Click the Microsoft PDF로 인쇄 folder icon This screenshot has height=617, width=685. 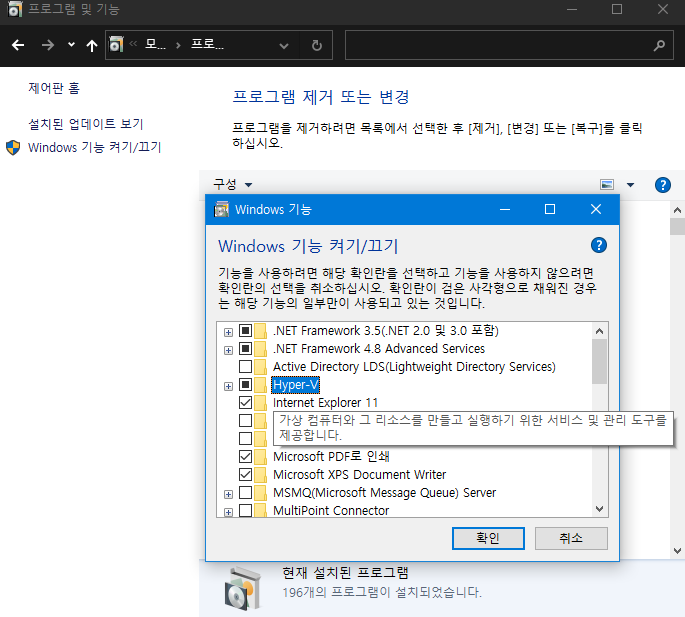pyautogui.click(x=260, y=457)
